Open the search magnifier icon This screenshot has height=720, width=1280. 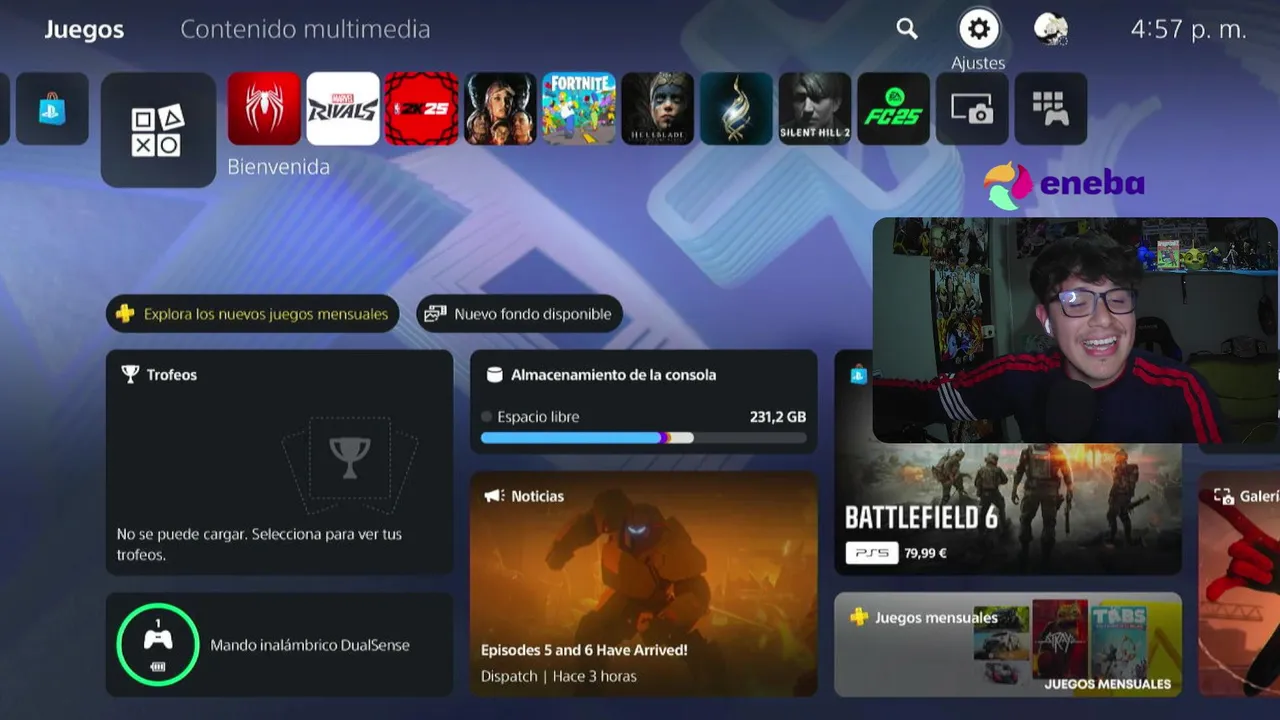pyautogui.click(x=907, y=29)
